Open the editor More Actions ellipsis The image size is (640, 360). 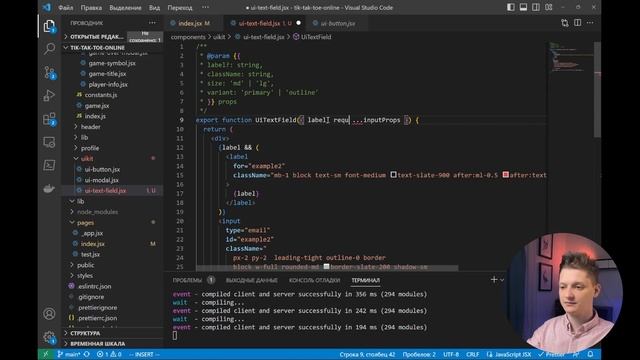tap(590, 23)
